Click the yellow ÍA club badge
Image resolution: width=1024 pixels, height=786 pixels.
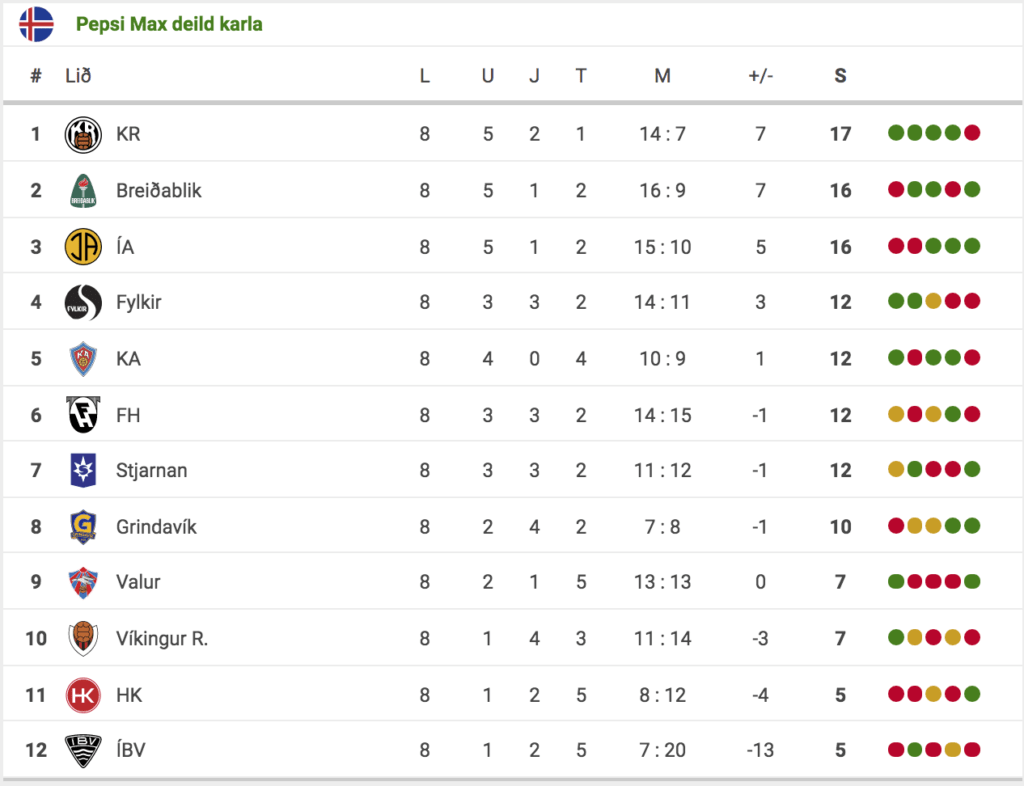(x=83, y=247)
